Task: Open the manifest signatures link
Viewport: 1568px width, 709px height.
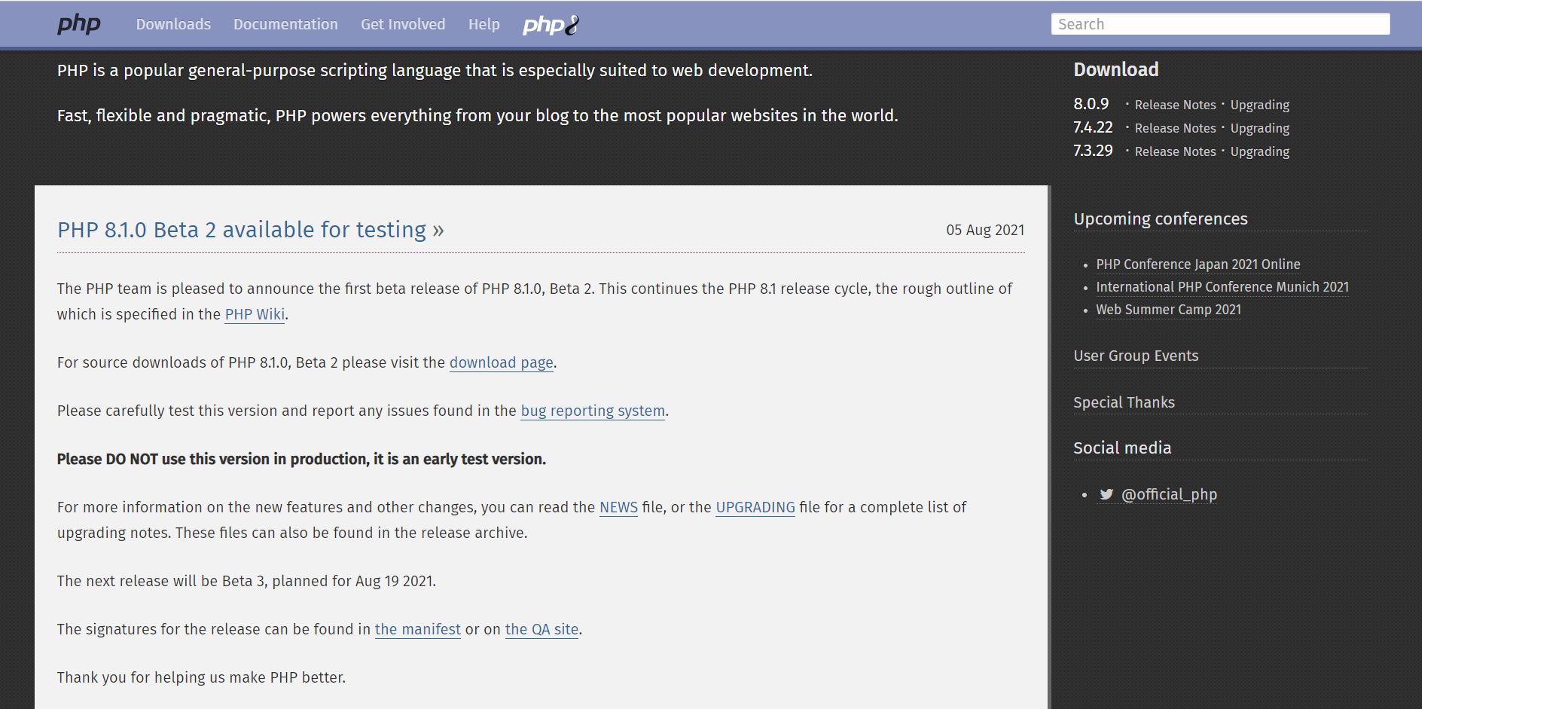Action: 417,629
